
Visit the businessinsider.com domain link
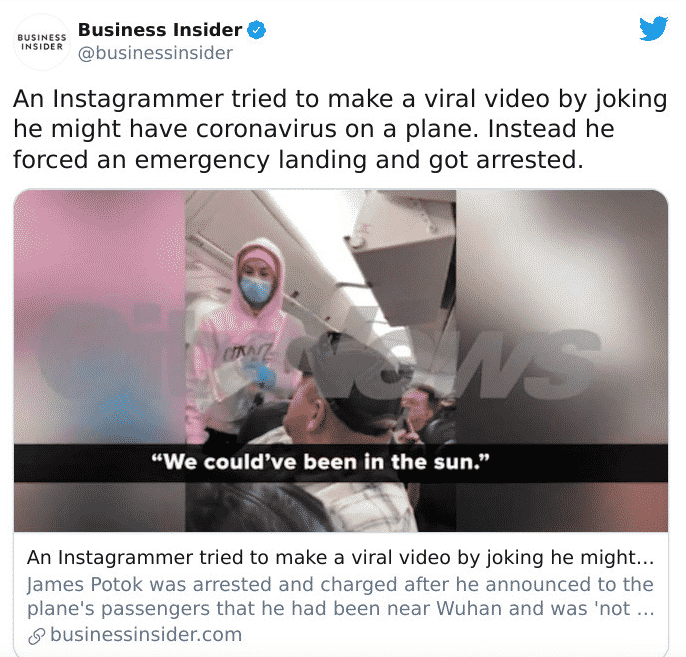coord(146,634)
